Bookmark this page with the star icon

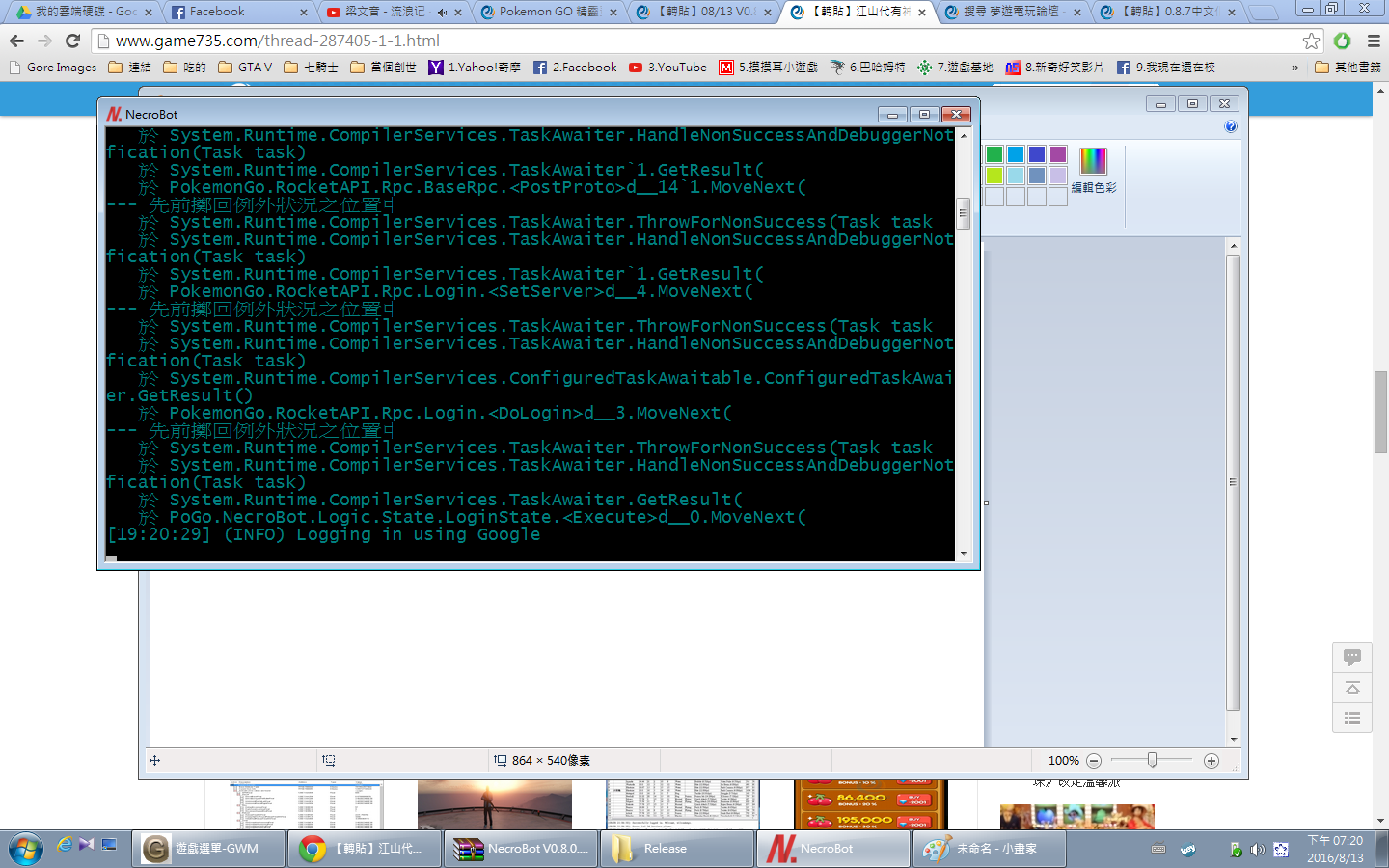click(x=1311, y=41)
